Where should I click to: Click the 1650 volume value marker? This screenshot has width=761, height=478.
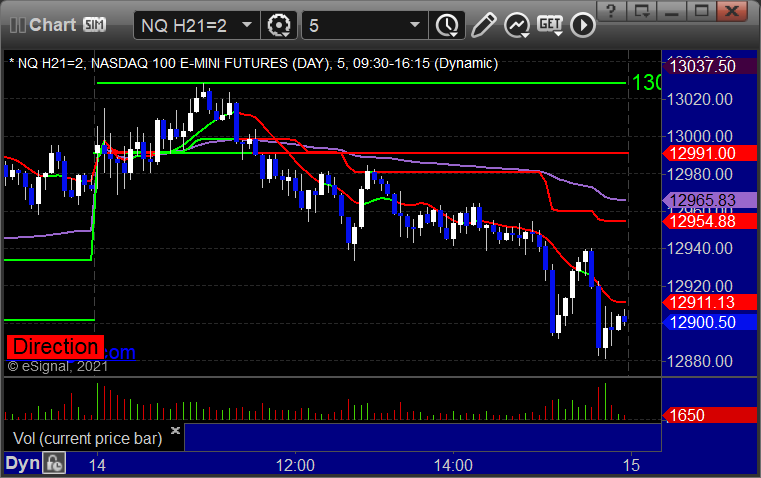709,415
